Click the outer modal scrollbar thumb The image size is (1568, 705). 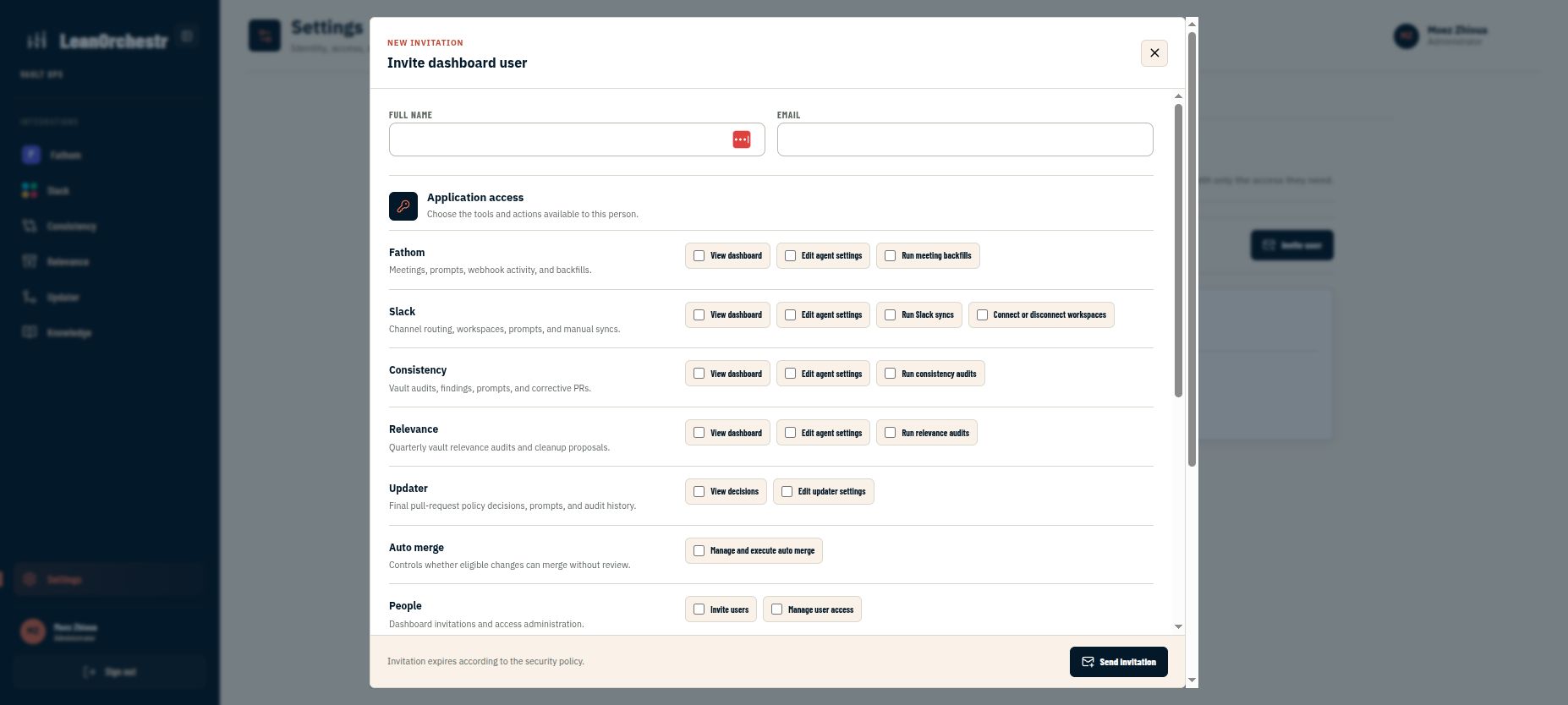[1192, 249]
